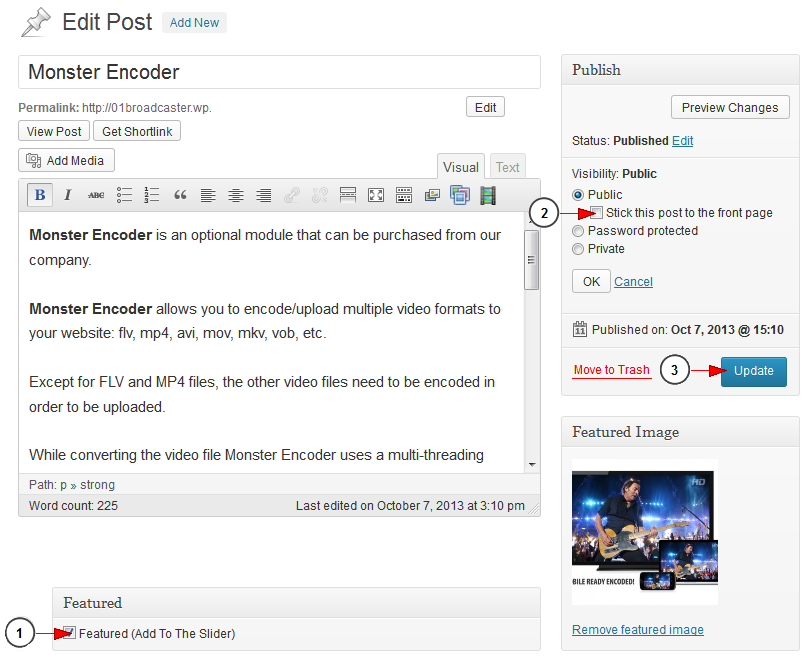Click the editor scrollbar down arrow
Screen dimensions: 804x657
pos(532,465)
